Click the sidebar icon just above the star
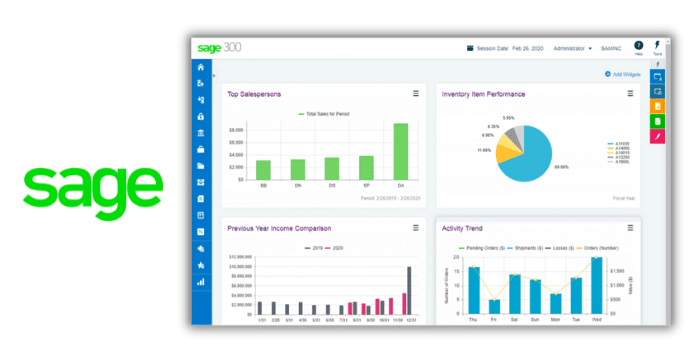Viewport: 700px width, 360px height. coord(201,249)
